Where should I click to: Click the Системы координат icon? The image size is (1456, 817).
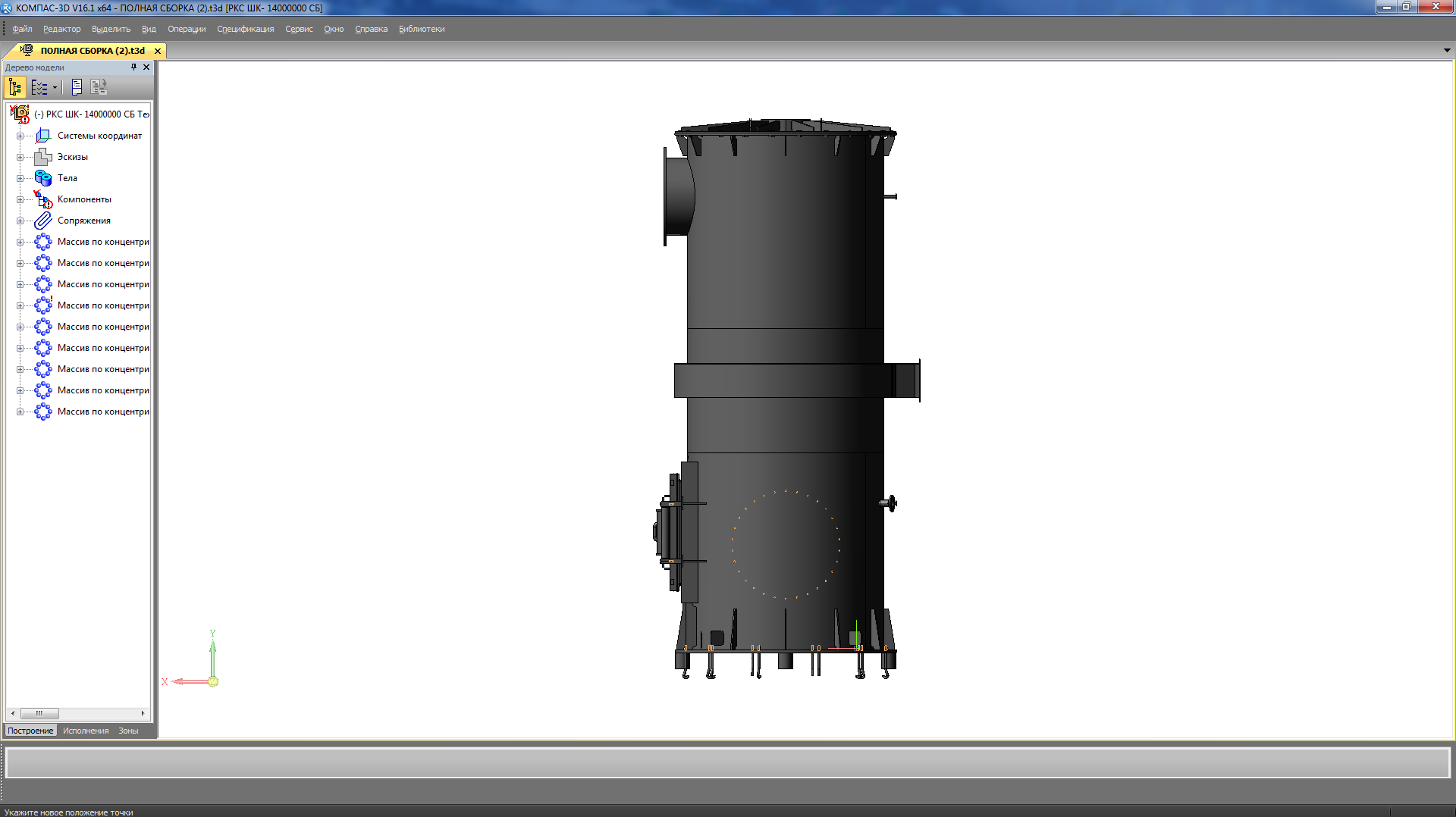(x=43, y=136)
